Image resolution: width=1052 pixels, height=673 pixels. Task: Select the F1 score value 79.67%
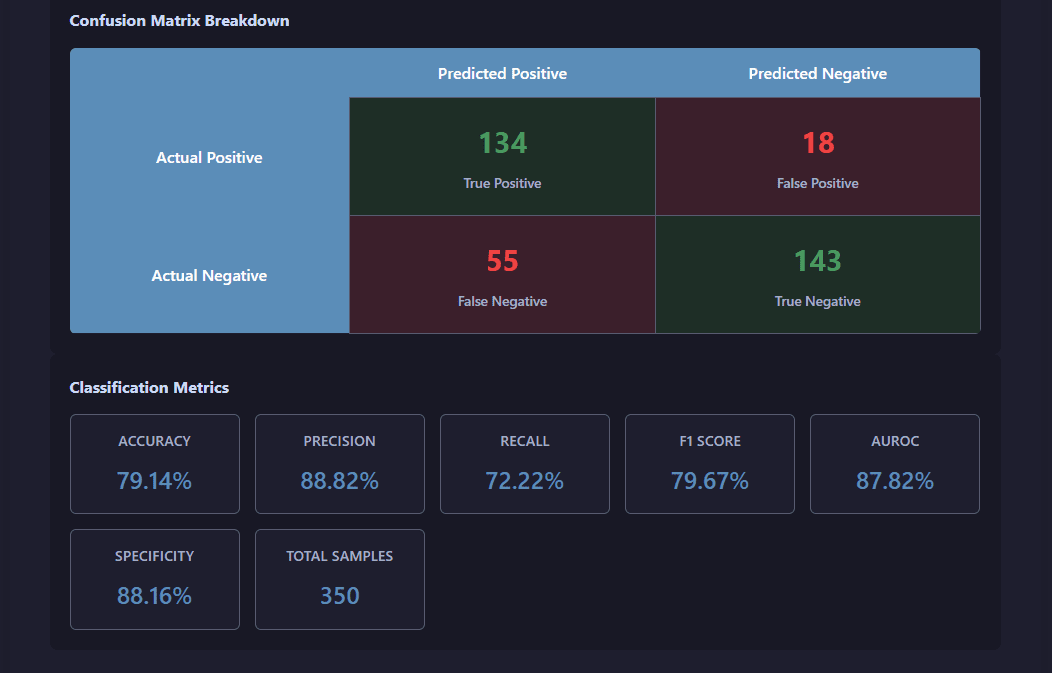pyautogui.click(x=710, y=480)
